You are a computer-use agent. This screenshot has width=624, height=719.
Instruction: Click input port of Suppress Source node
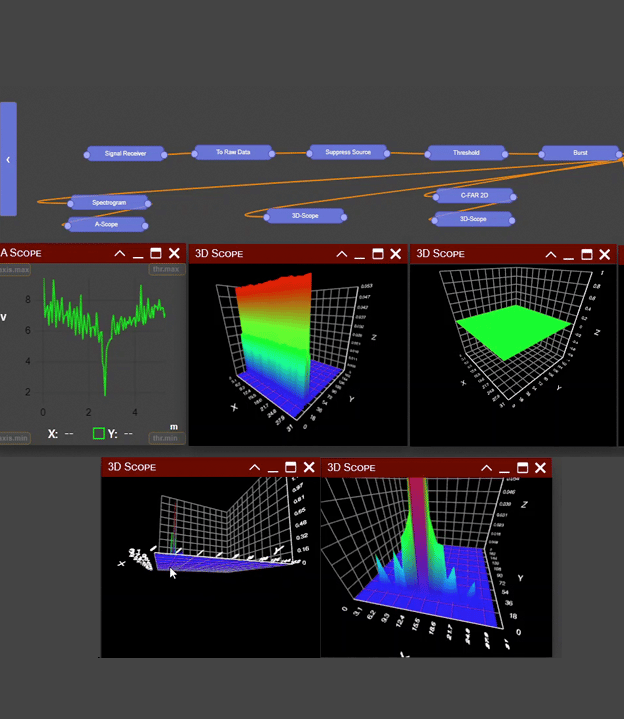click(x=309, y=154)
